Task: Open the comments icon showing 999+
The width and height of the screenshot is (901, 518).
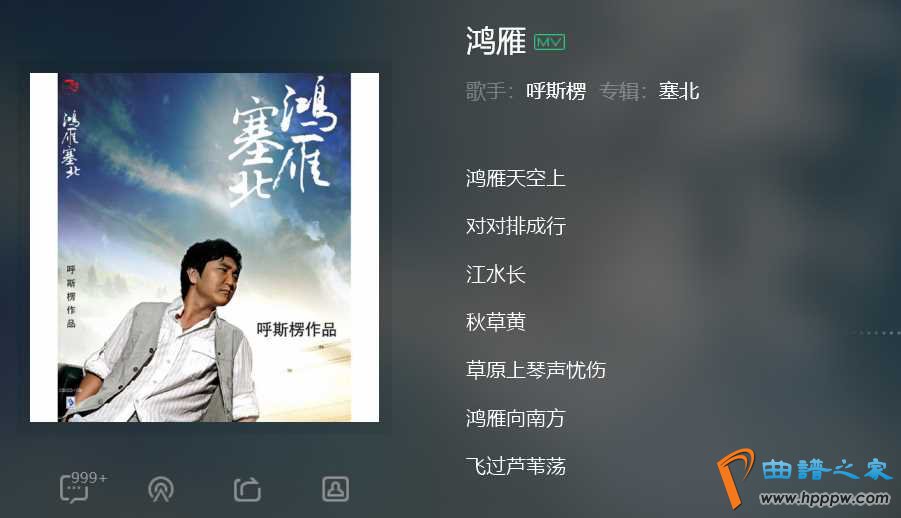Action: point(75,489)
